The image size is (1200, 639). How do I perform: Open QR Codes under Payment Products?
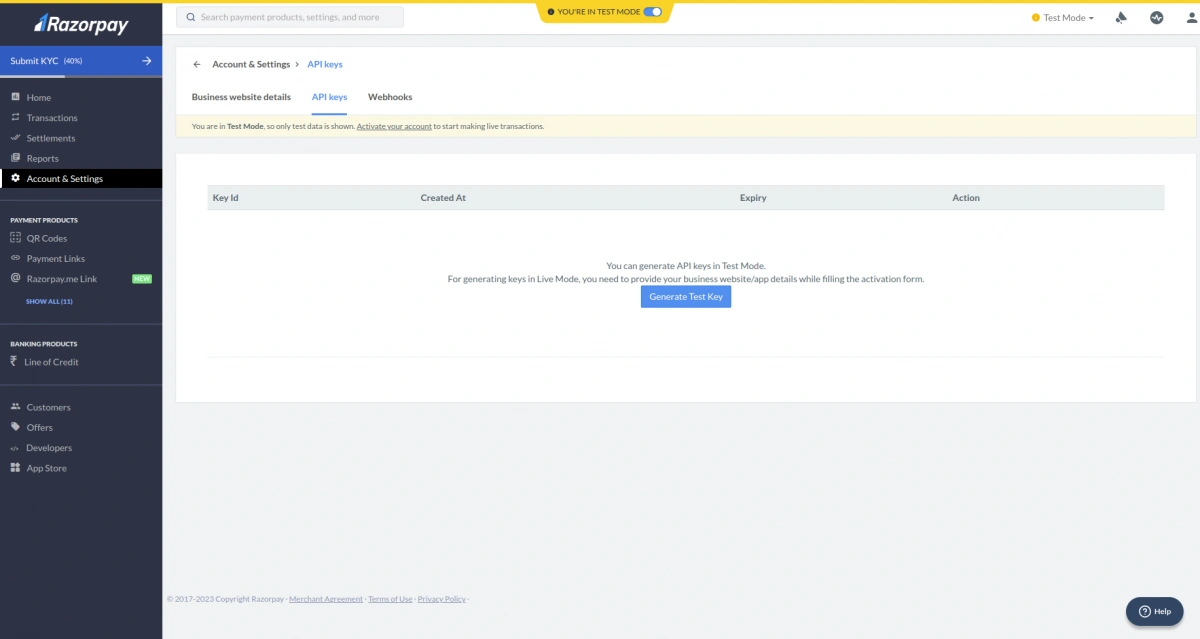pyautogui.click(x=48, y=238)
